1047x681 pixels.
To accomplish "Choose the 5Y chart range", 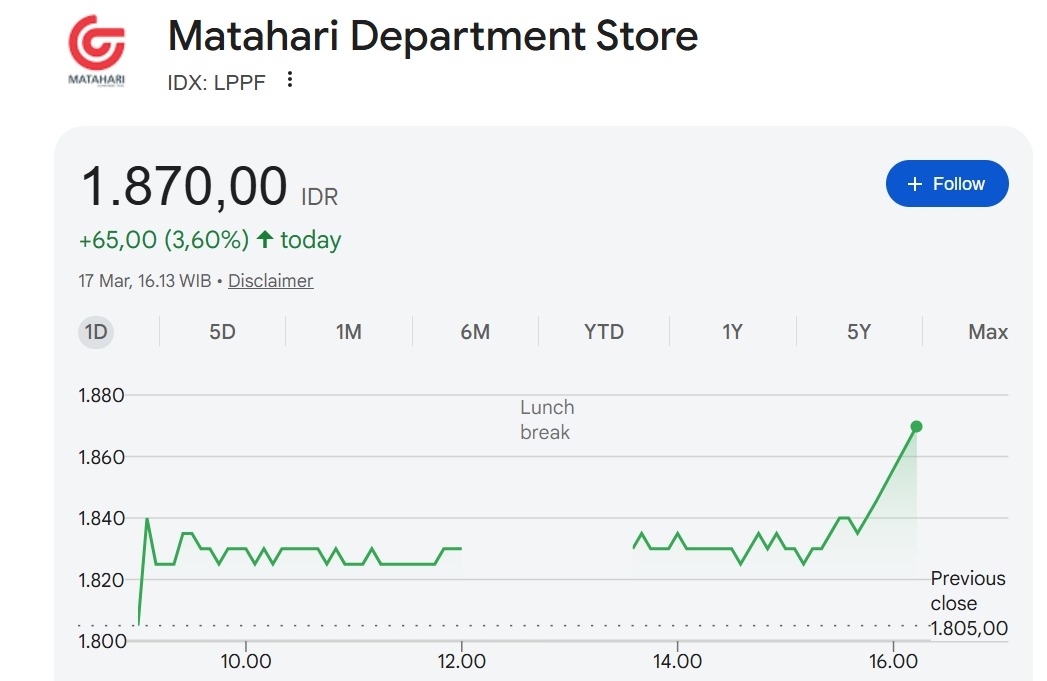I will point(859,332).
